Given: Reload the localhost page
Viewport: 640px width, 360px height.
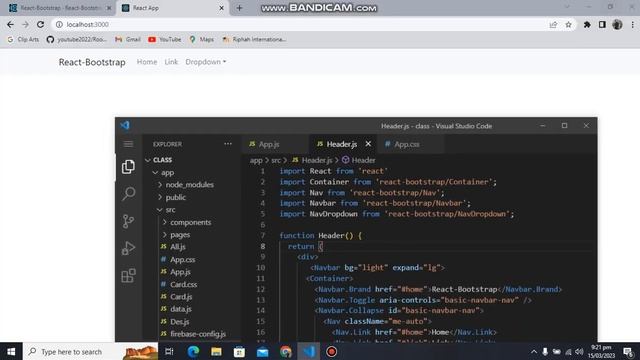Looking at the screenshot, I should click(x=40, y=24).
